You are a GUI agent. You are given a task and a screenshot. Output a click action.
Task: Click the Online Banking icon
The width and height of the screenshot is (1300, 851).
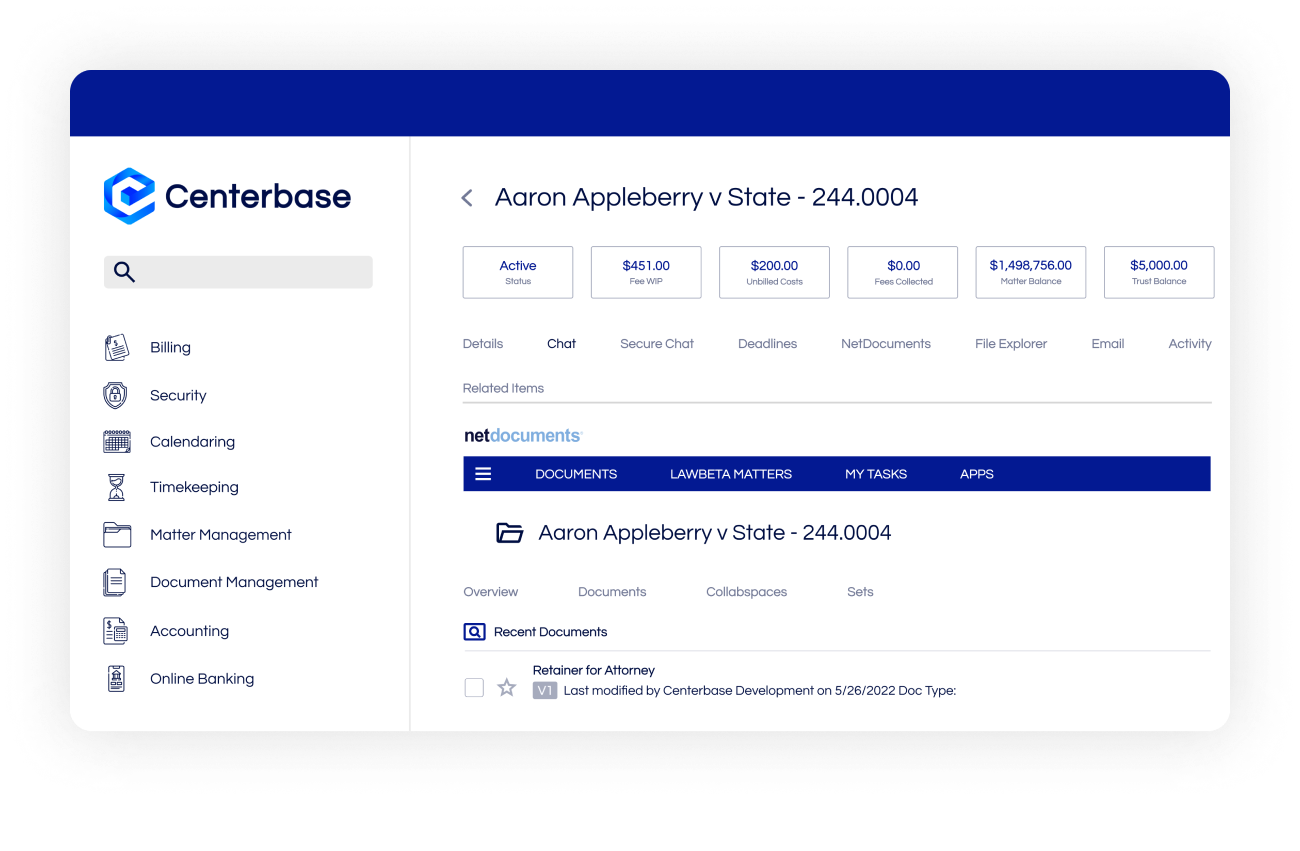(x=116, y=679)
